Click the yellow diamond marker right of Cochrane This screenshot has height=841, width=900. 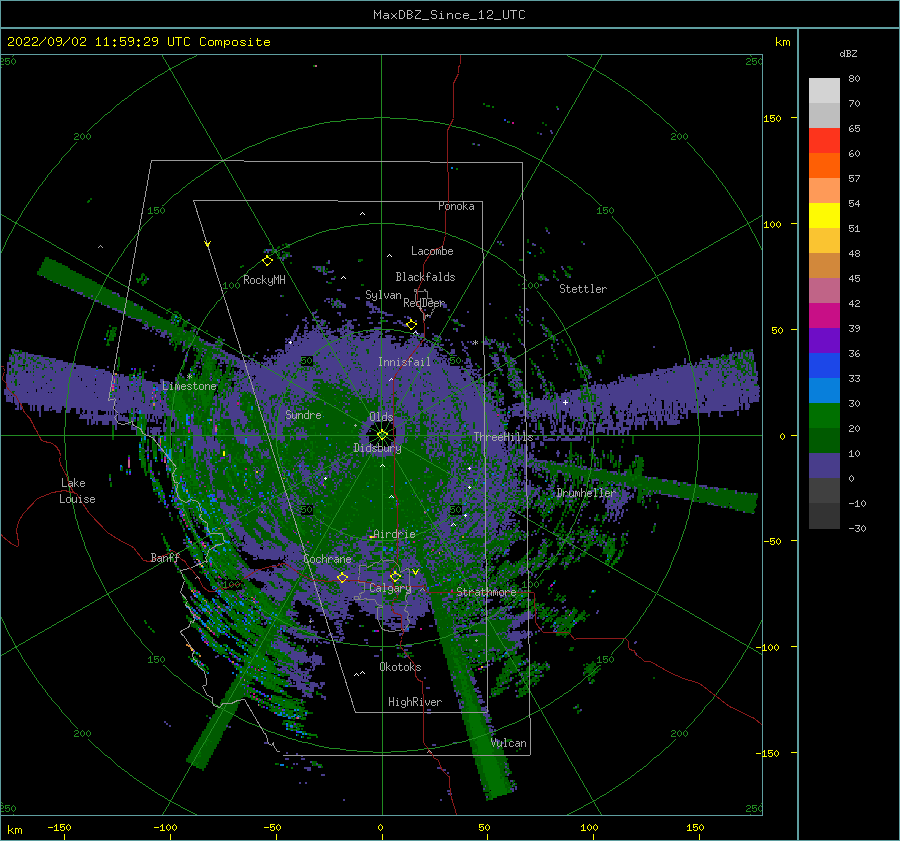tap(342, 577)
